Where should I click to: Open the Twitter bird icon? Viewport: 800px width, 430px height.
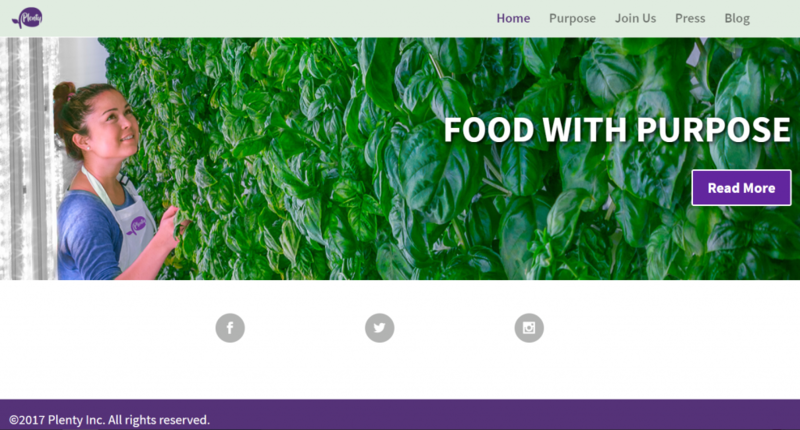380,327
